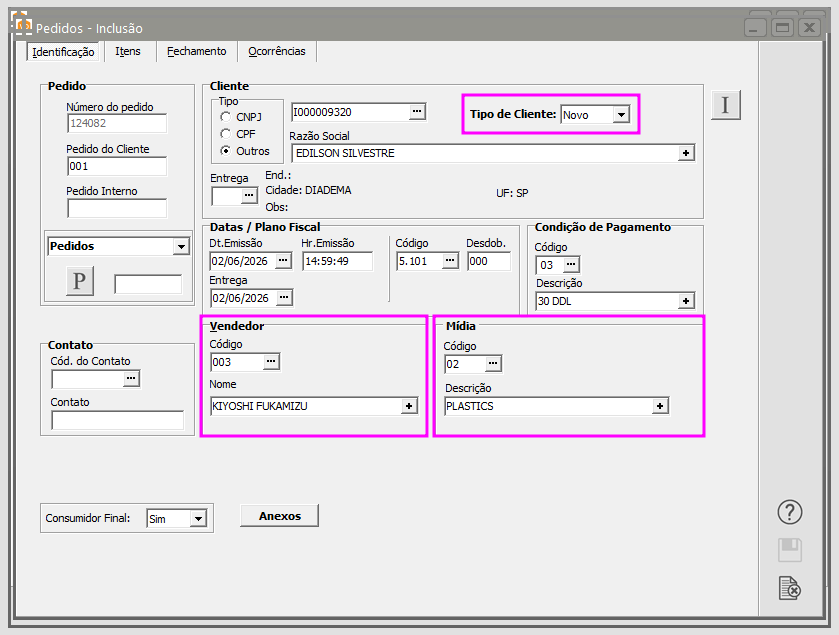Select CNPJ client type radio

pyautogui.click(x=226, y=117)
